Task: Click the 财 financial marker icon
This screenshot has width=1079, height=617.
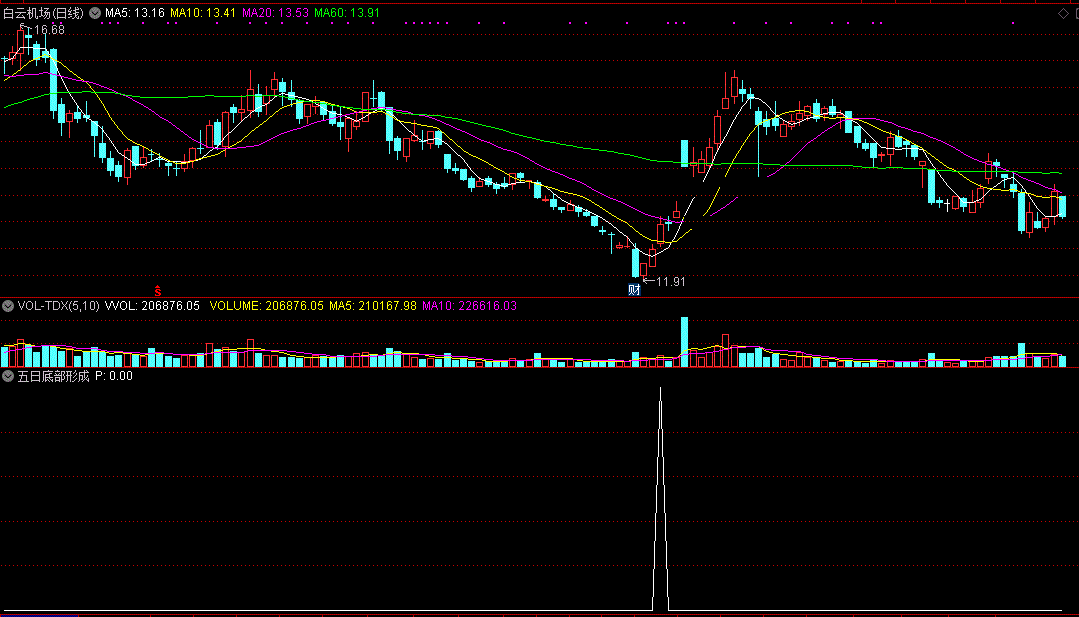Action: (x=634, y=290)
